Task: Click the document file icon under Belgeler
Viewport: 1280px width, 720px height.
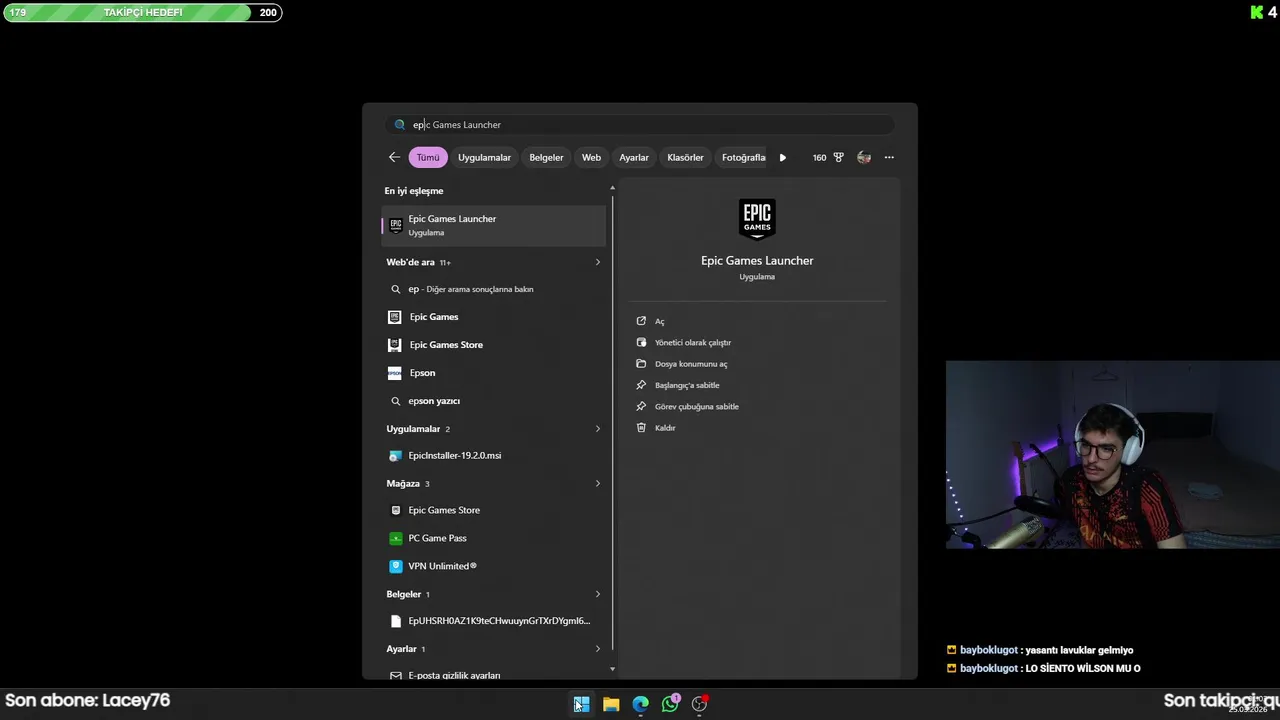Action: [395, 621]
